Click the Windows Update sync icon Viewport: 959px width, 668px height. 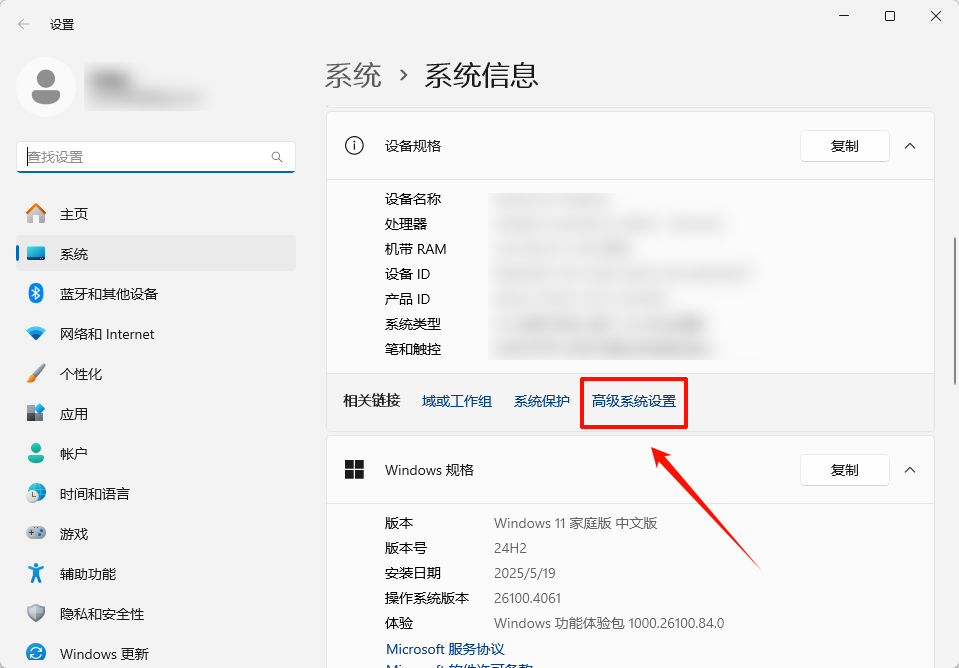tap(36, 653)
